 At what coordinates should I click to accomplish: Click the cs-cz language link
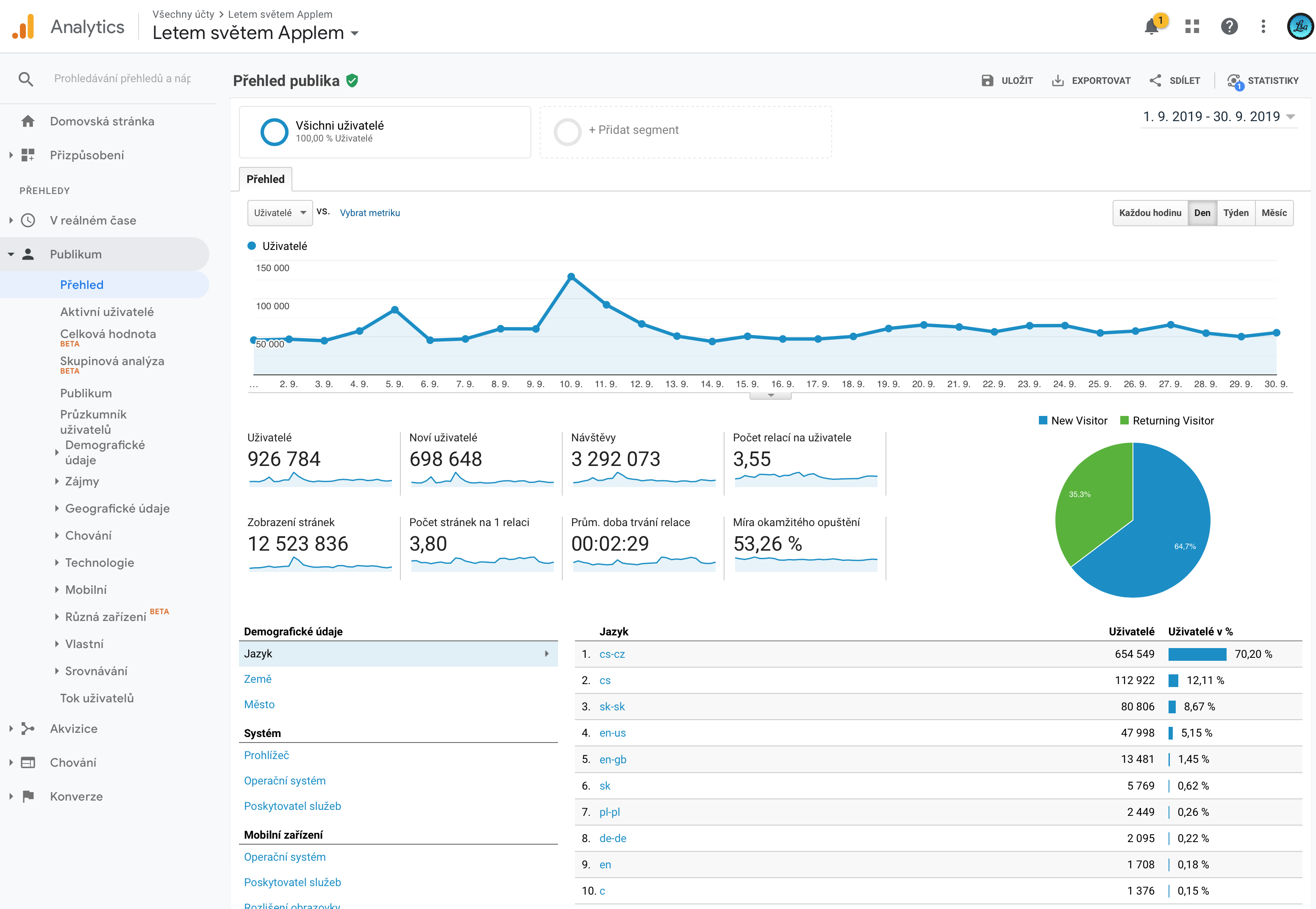click(612, 654)
